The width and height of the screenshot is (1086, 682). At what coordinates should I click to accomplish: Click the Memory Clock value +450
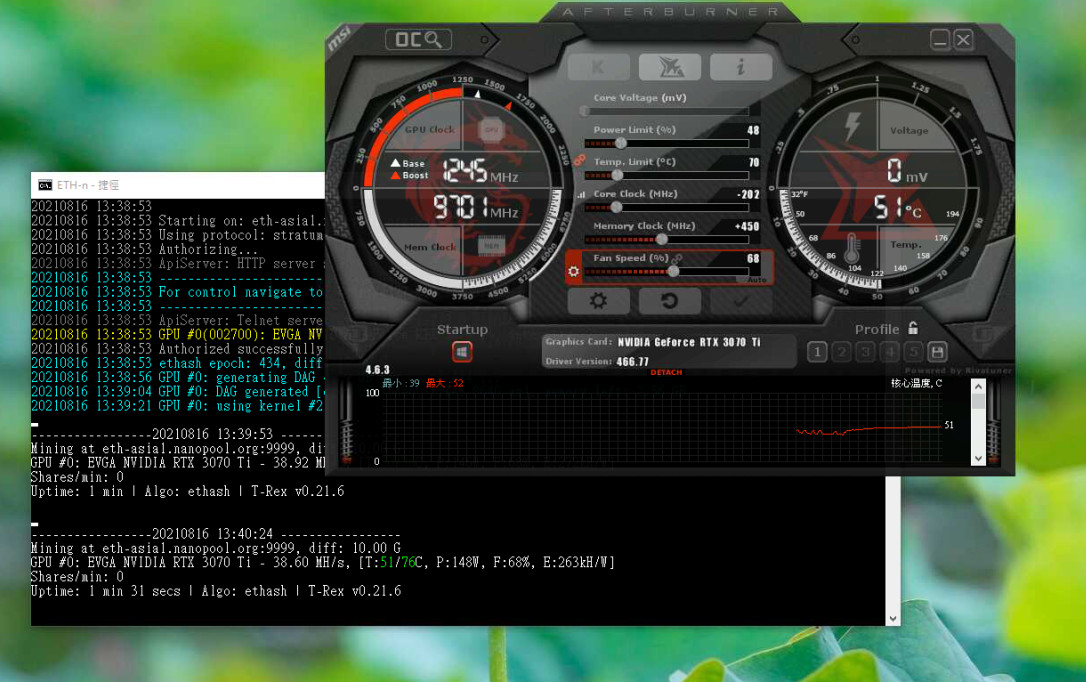747,226
